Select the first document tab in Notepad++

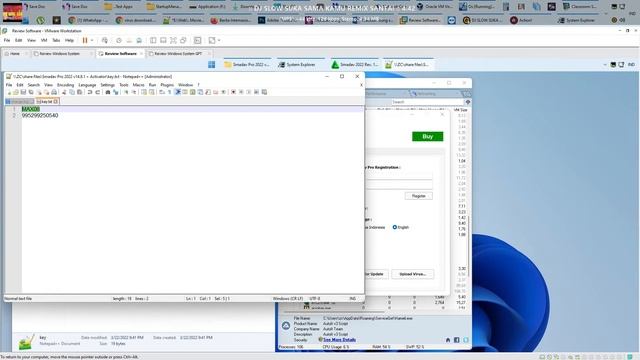19,101
